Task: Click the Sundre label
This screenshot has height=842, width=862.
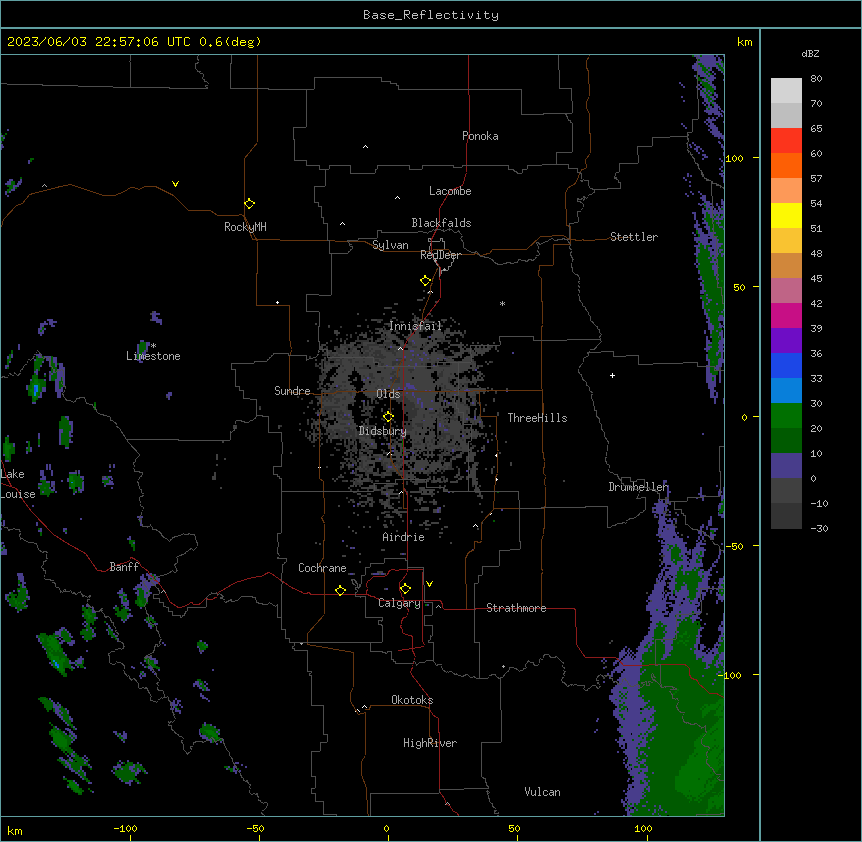Action: click(x=292, y=391)
